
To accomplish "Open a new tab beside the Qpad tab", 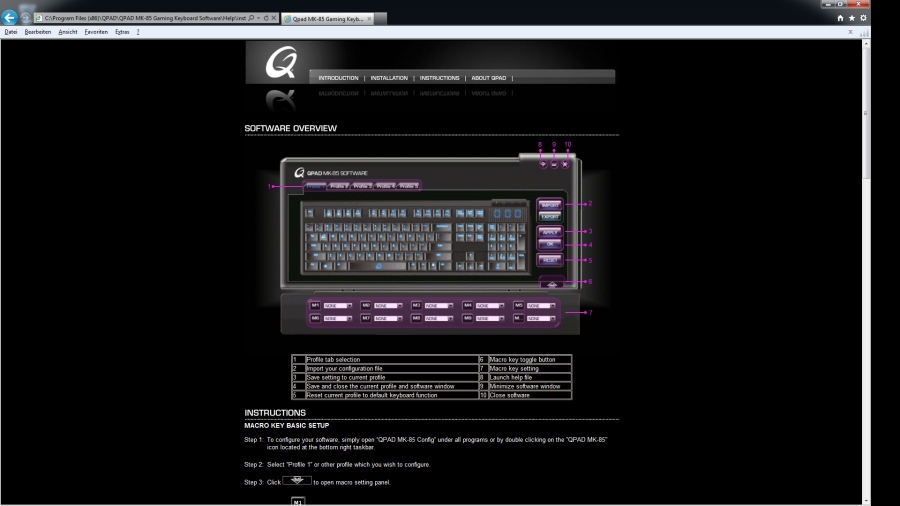I will (x=381, y=19).
